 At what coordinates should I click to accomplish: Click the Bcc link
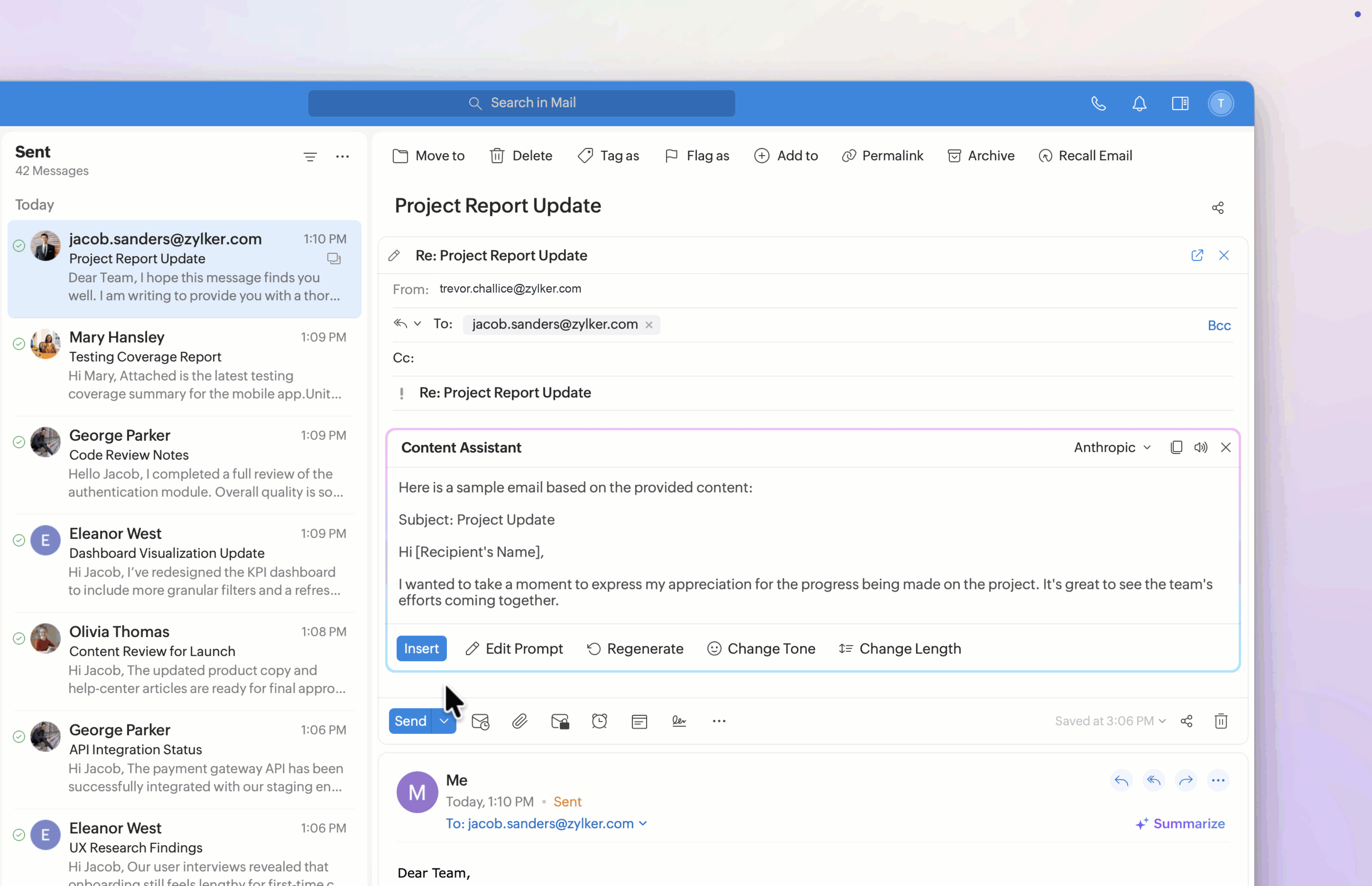click(1218, 326)
